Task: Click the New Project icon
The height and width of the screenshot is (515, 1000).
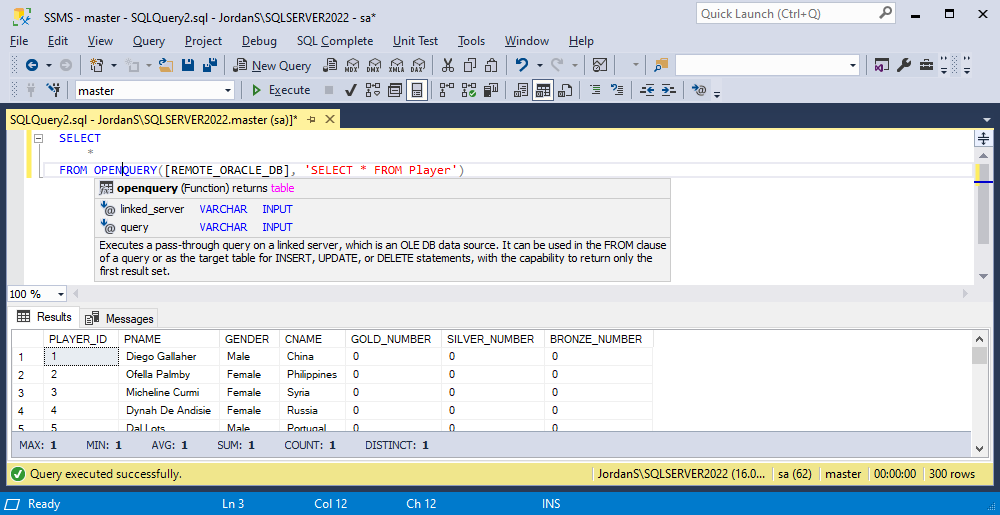Action: point(96,65)
